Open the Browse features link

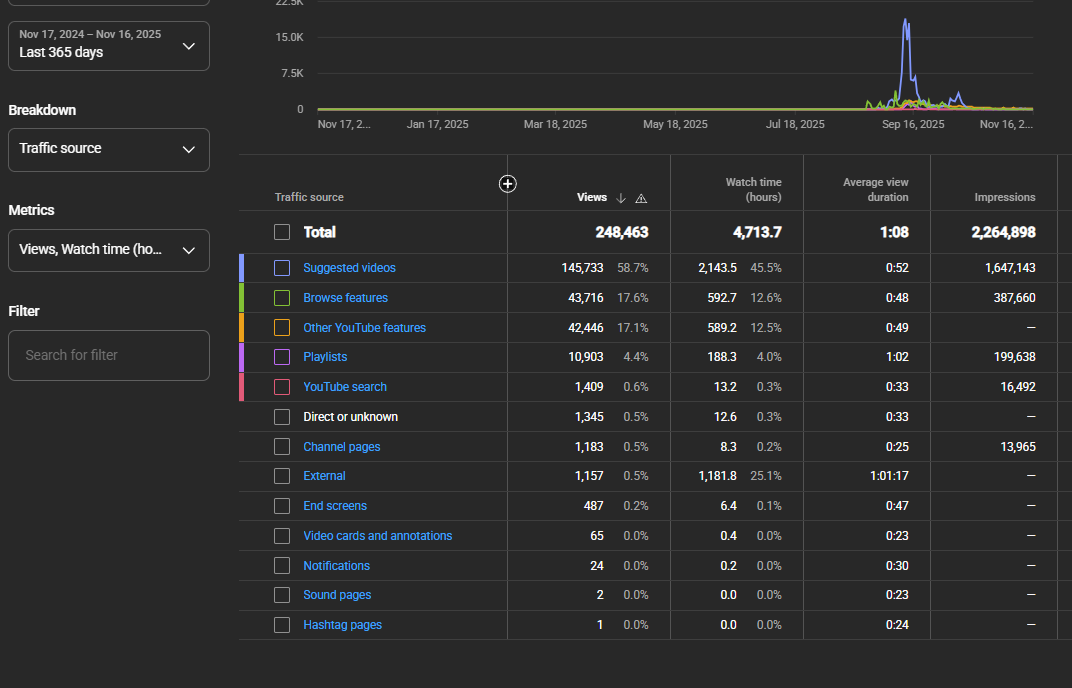tap(345, 298)
